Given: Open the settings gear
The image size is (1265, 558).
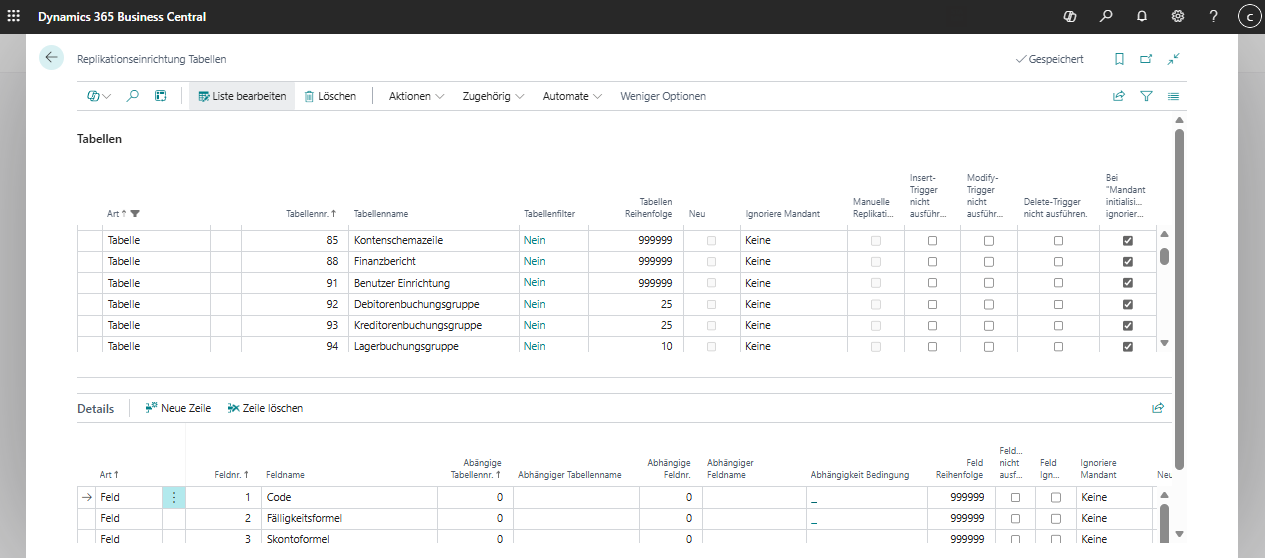Looking at the screenshot, I should coord(1177,16).
